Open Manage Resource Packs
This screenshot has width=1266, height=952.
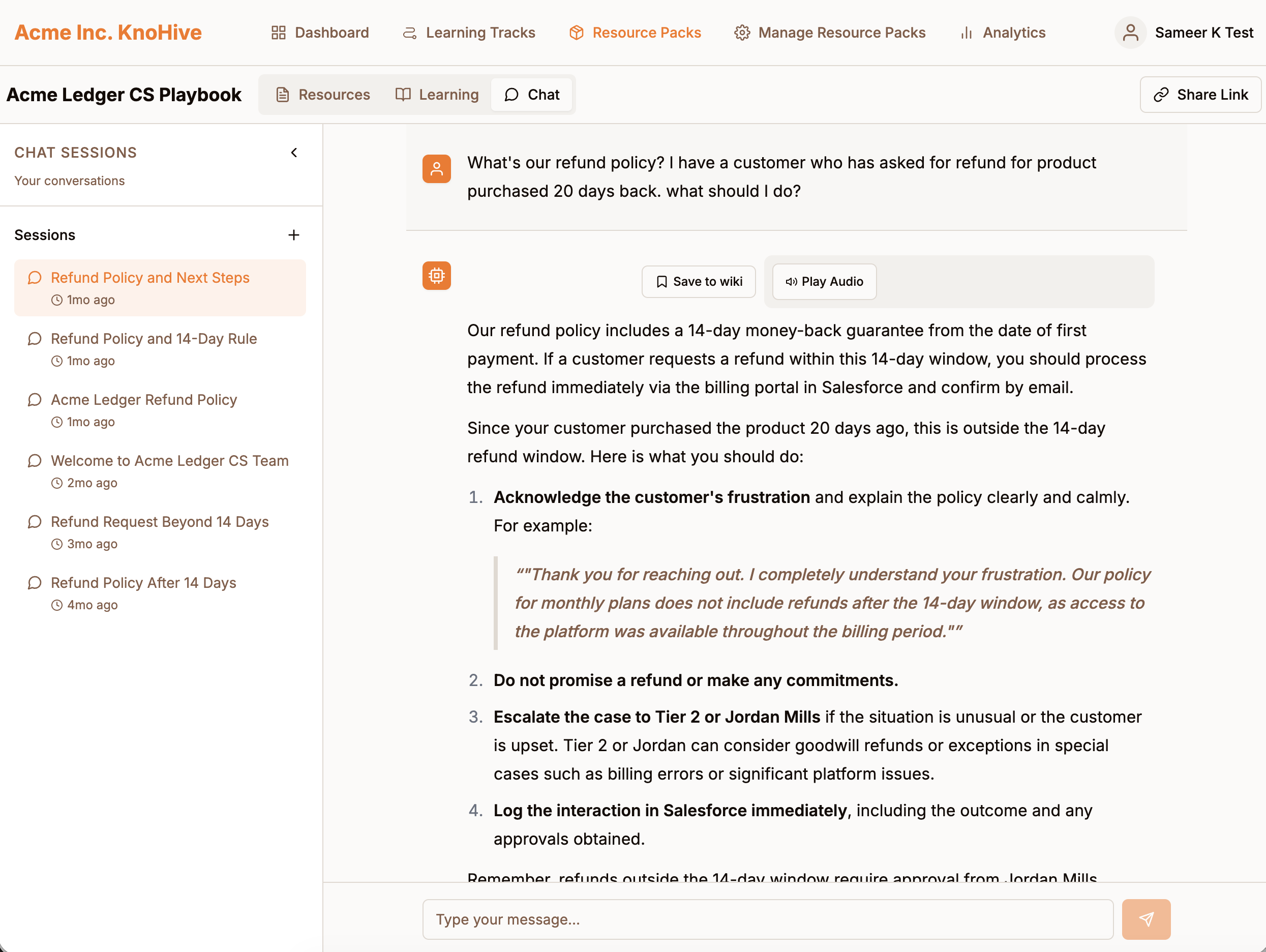click(x=830, y=33)
